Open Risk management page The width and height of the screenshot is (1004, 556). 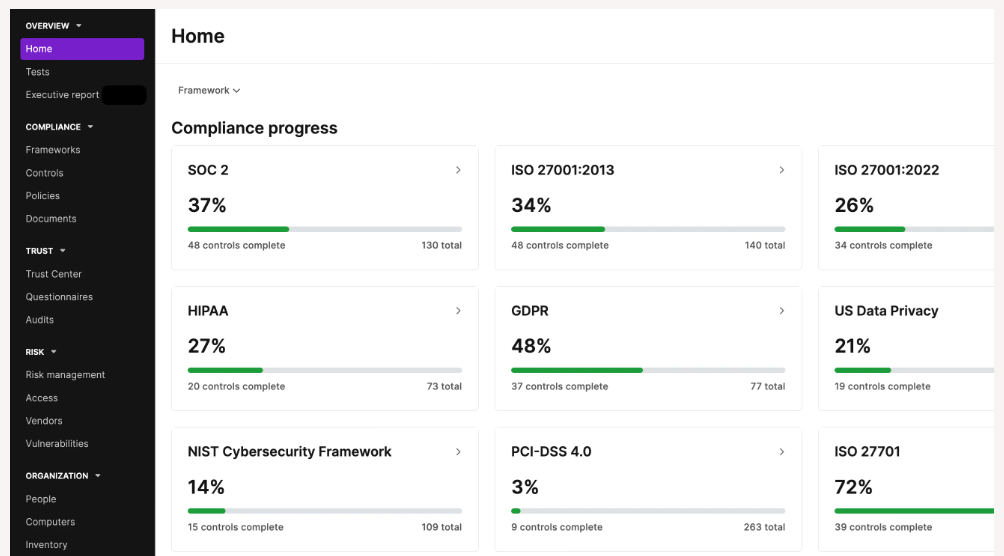pyautogui.click(x=65, y=375)
